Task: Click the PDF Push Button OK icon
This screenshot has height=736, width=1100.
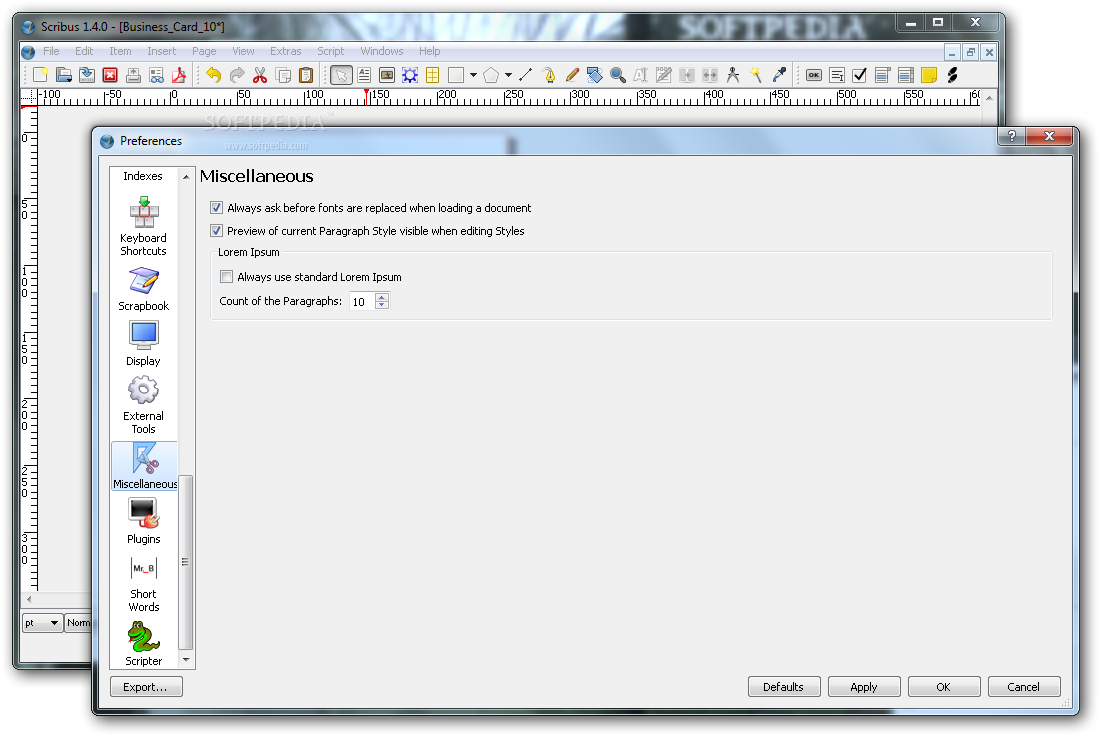Action: click(x=814, y=75)
